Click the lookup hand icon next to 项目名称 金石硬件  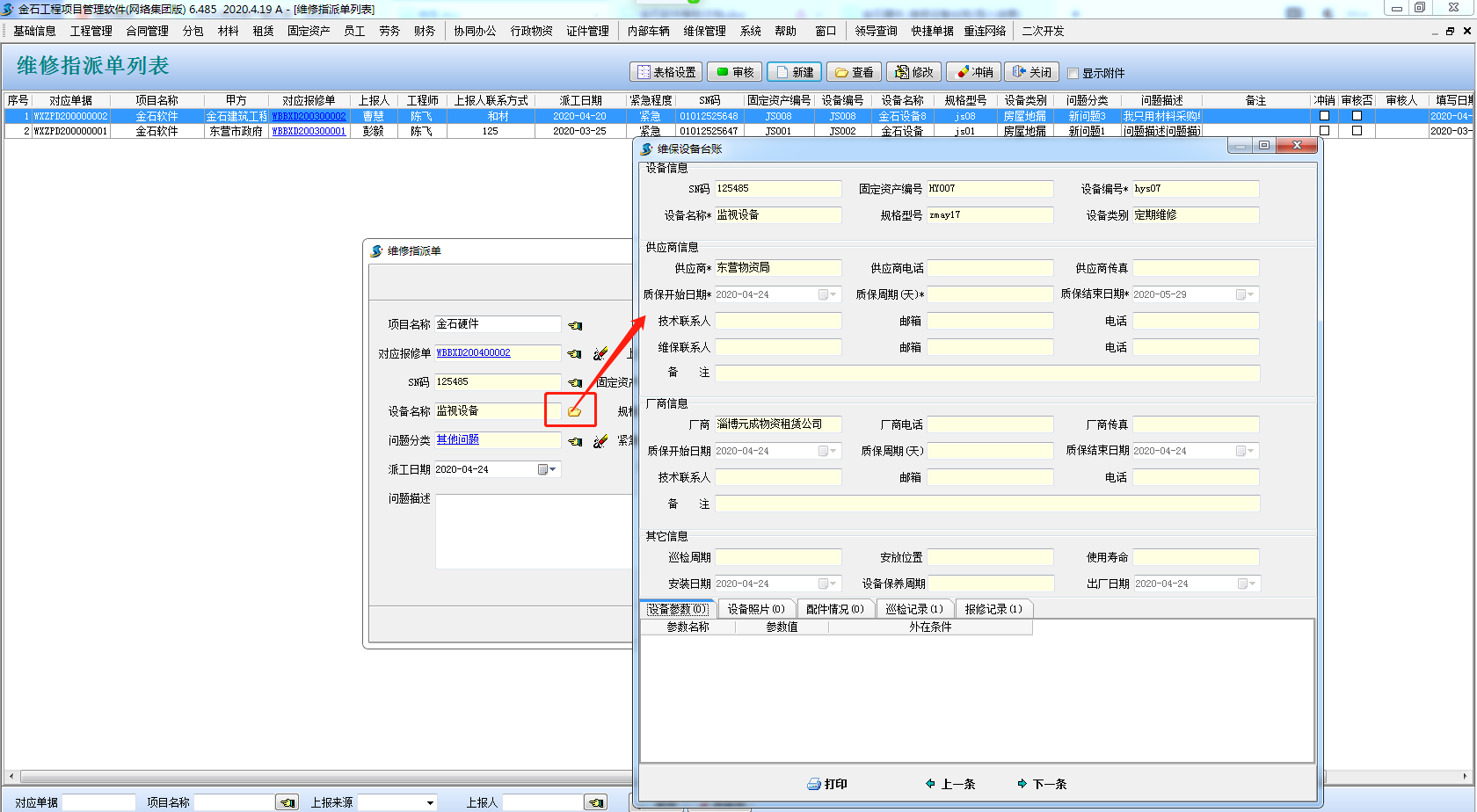pyautogui.click(x=575, y=325)
